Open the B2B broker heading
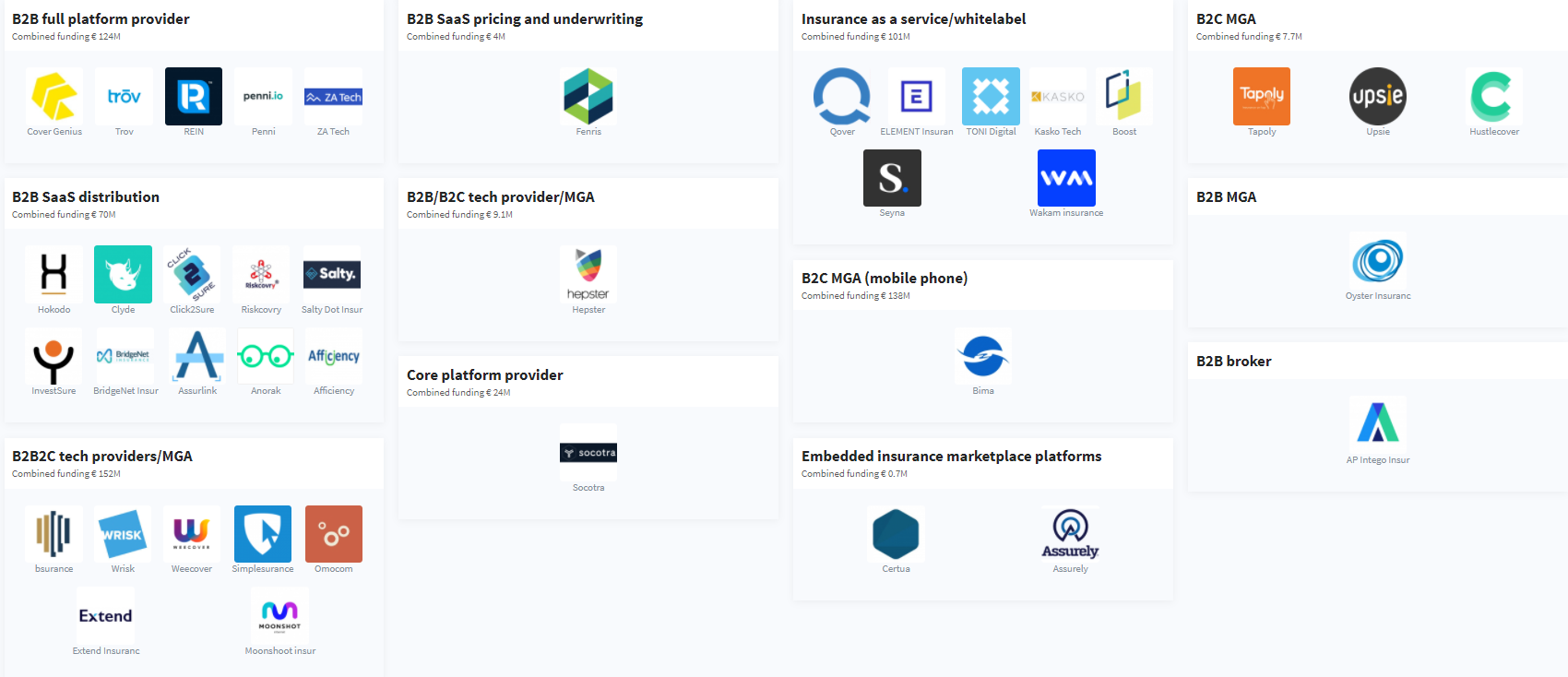The width and height of the screenshot is (1568, 677). [x=1234, y=361]
